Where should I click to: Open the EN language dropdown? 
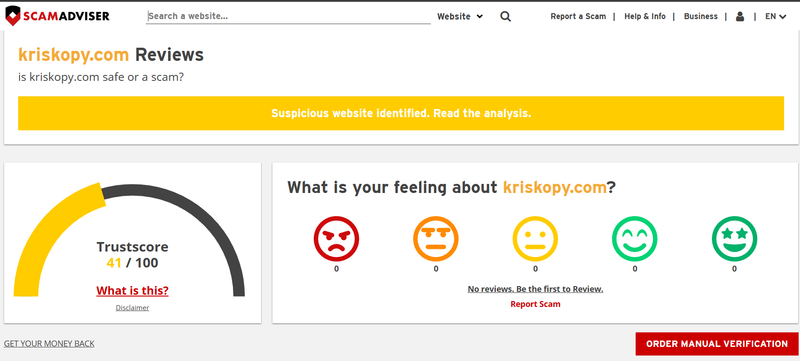click(x=776, y=16)
